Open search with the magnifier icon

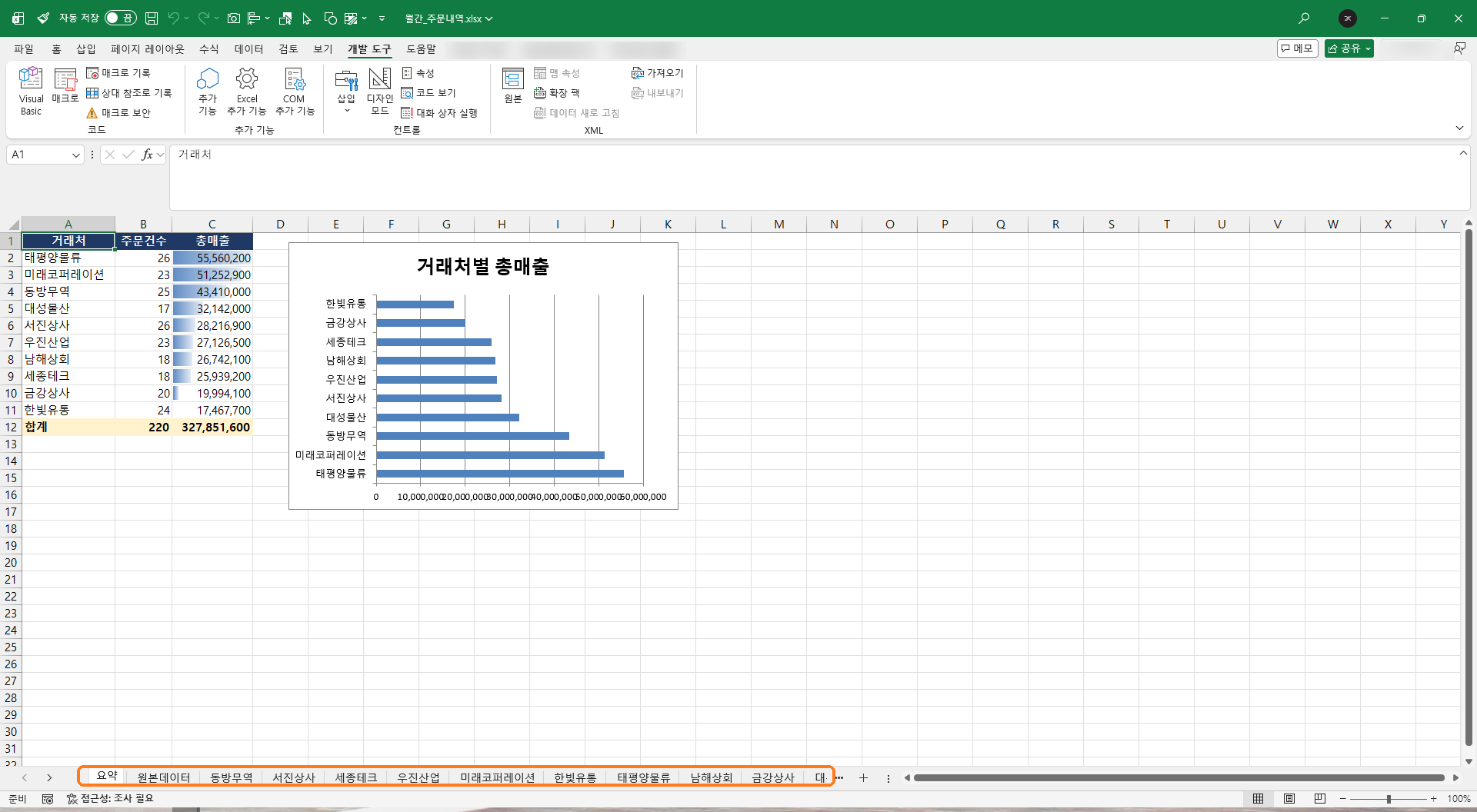tap(1304, 18)
